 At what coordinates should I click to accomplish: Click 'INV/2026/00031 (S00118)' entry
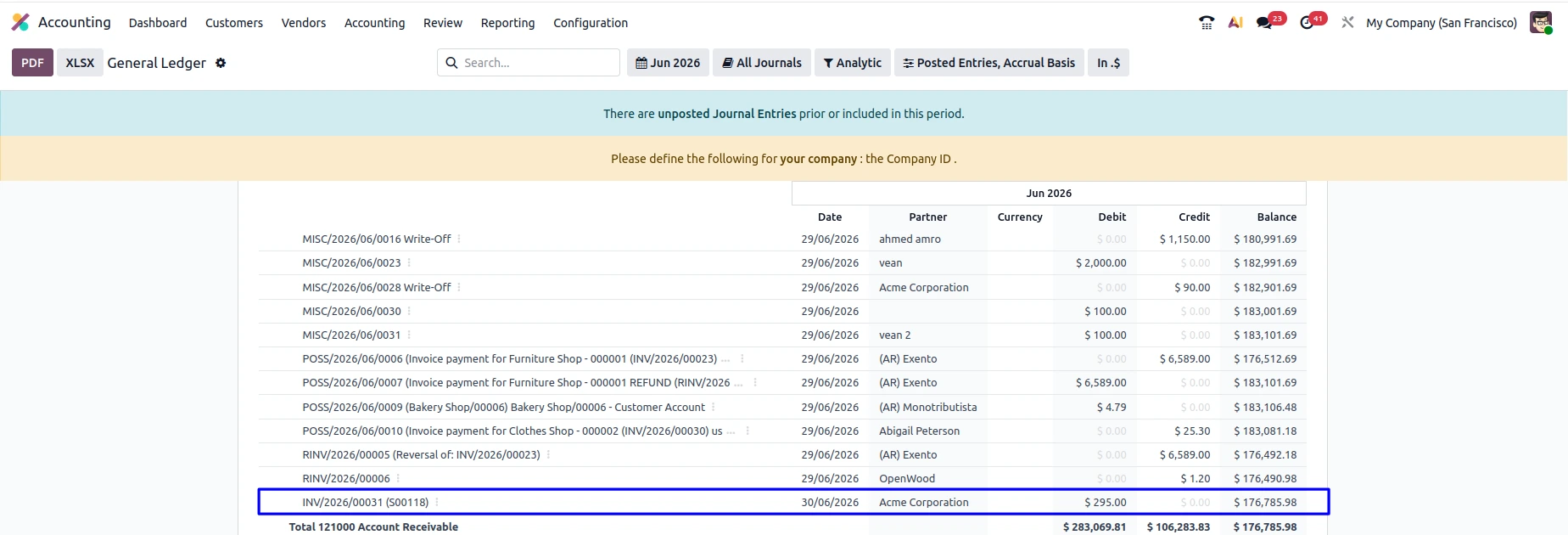(x=366, y=503)
